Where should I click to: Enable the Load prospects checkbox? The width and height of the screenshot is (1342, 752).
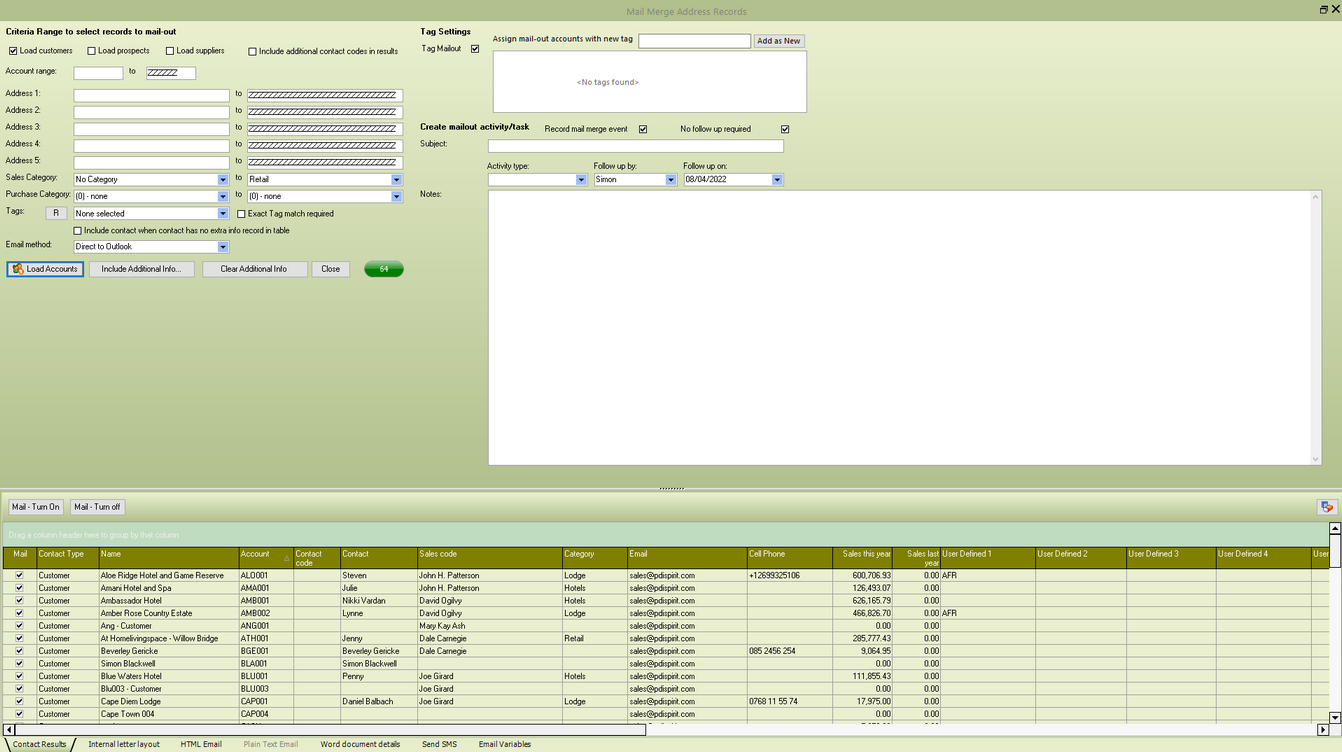click(x=92, y=51)
